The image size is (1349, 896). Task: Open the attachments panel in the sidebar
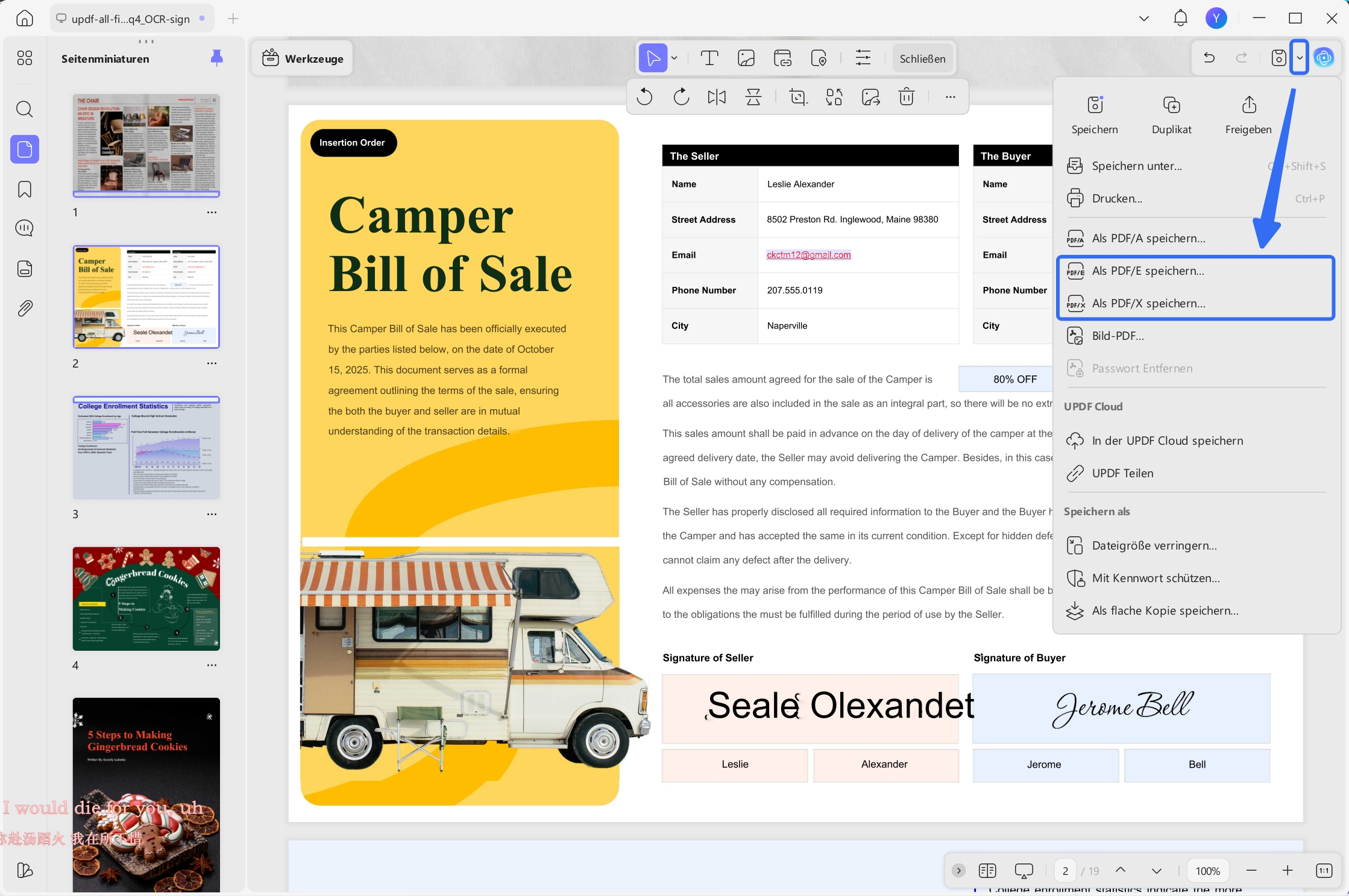pos(24,308)
